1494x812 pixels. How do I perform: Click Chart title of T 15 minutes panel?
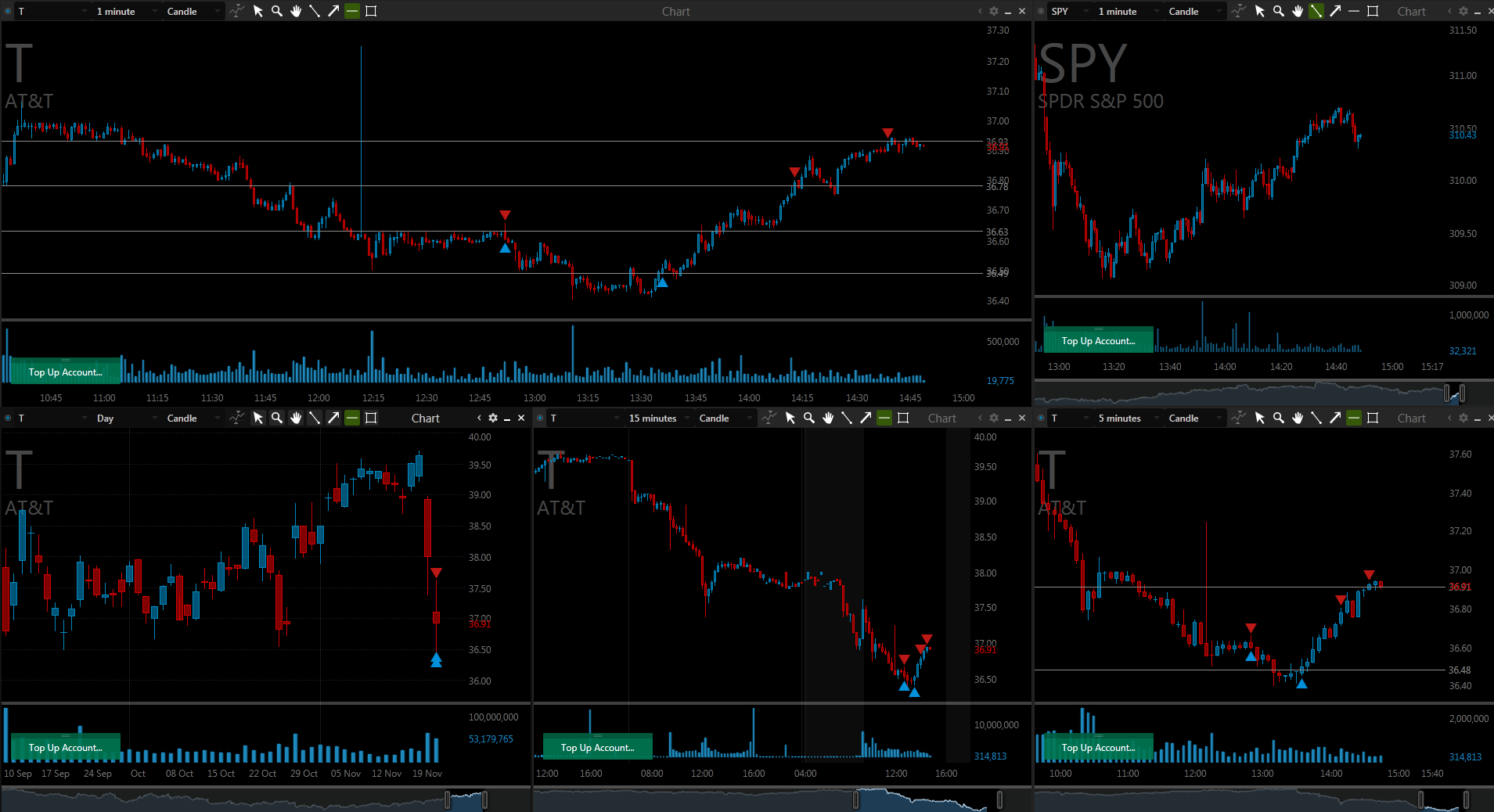[942, 418]
